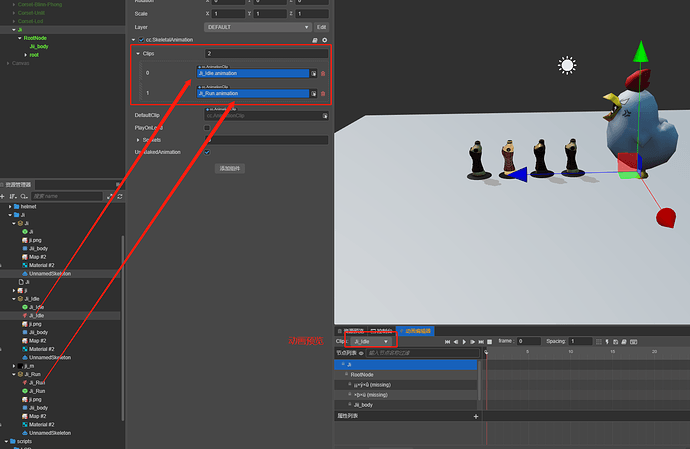The image size is (690, 449).
Task: Select UnnamedSkeleton under the Ji asset
Action: [50, 274]
